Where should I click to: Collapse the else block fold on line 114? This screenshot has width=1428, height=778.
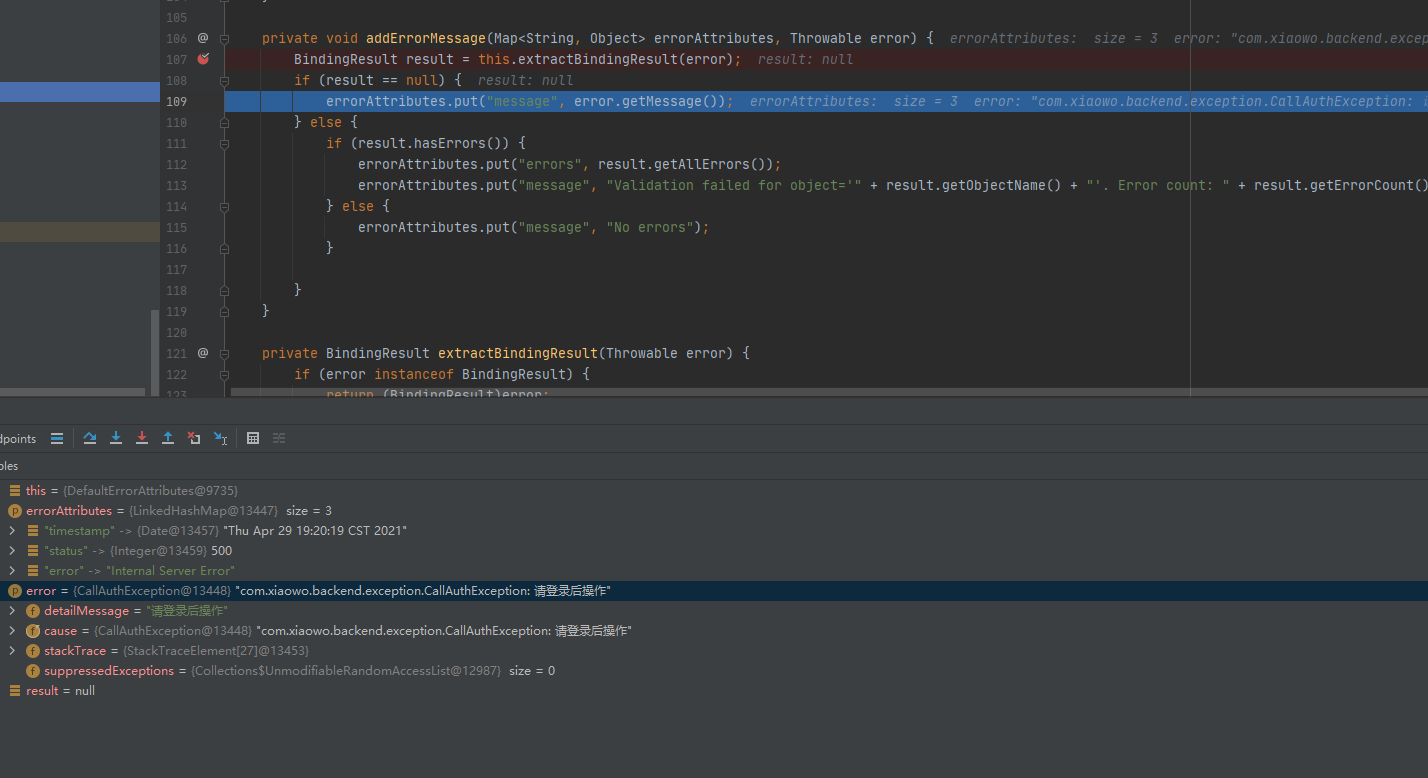tap(224, 206)
